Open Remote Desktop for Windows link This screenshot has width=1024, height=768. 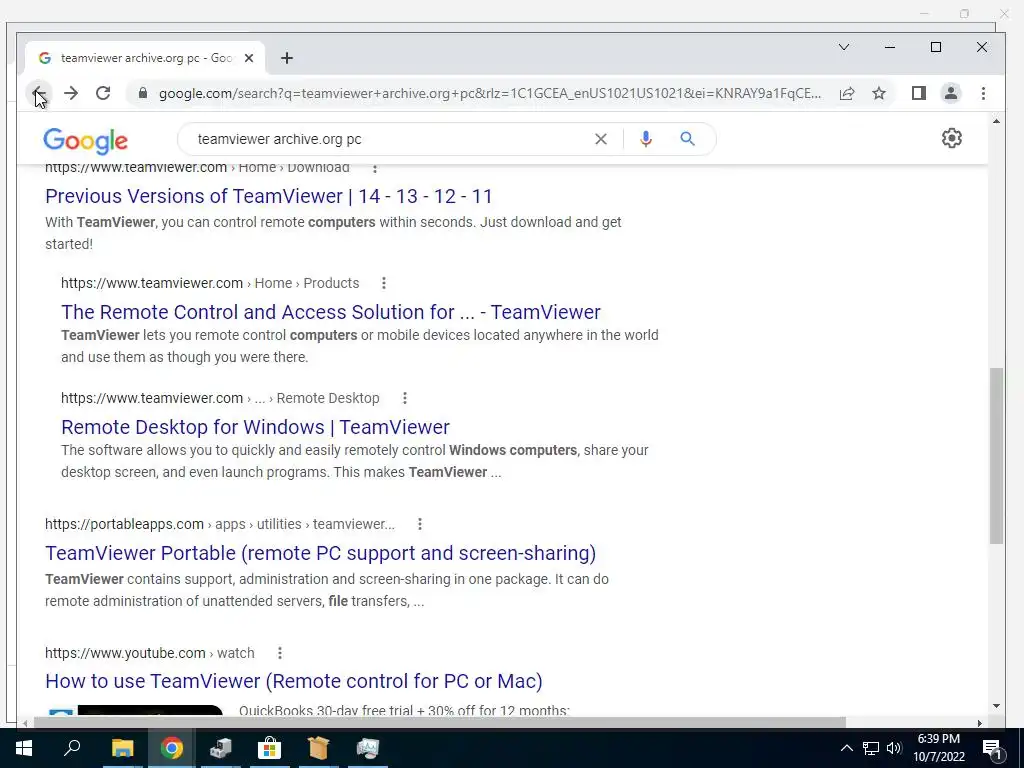tap(255, 426)
